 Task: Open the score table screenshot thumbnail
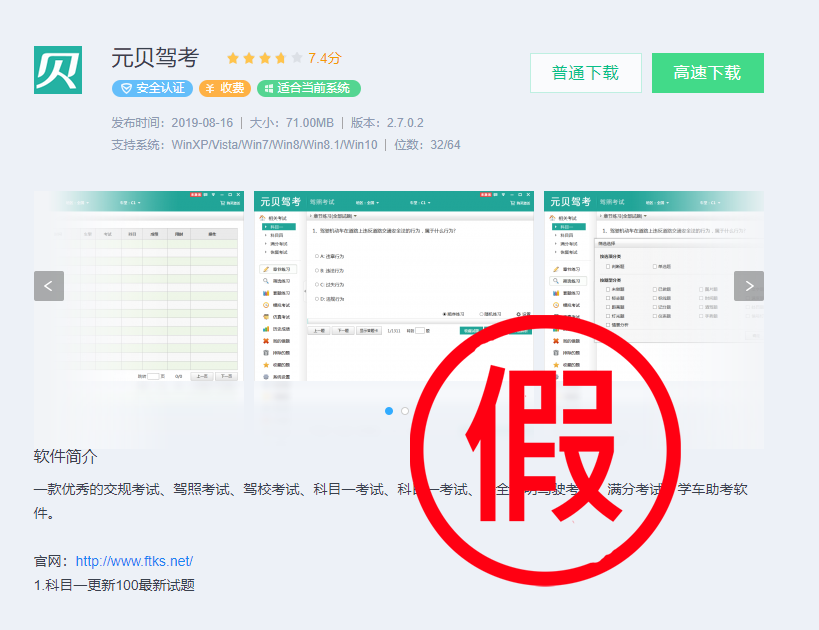139,286
